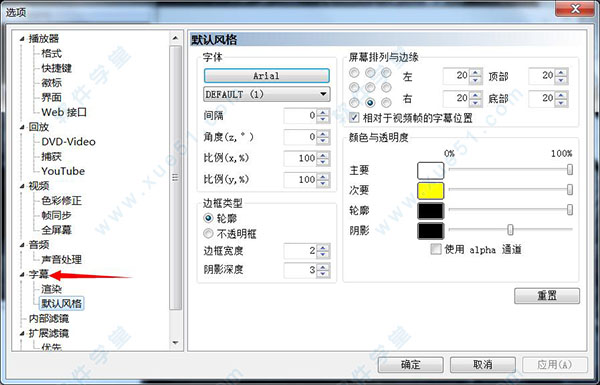Click the 重置 reset button
The image size is (600, 385).
click(547, 296)
